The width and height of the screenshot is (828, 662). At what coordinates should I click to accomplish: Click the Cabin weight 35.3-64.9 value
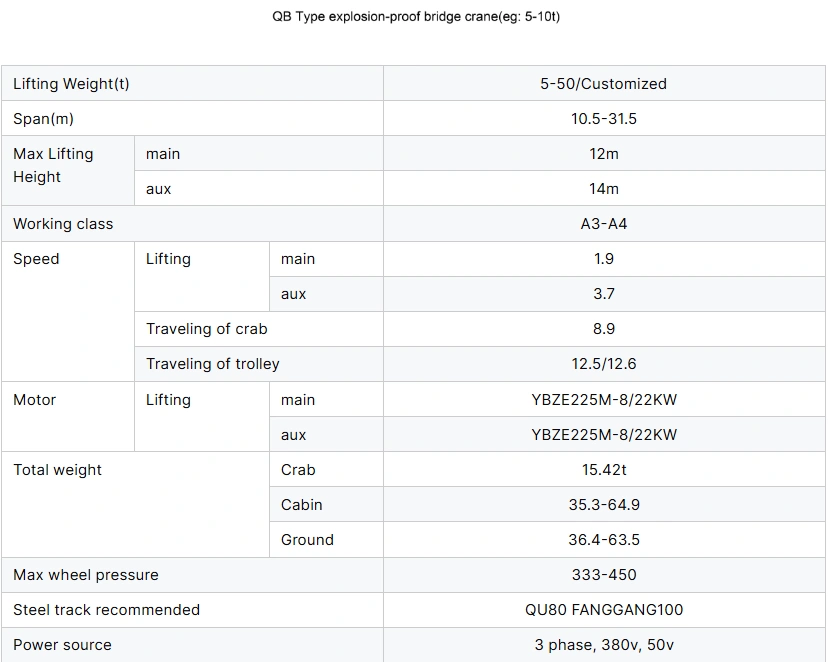pos(603,505)
